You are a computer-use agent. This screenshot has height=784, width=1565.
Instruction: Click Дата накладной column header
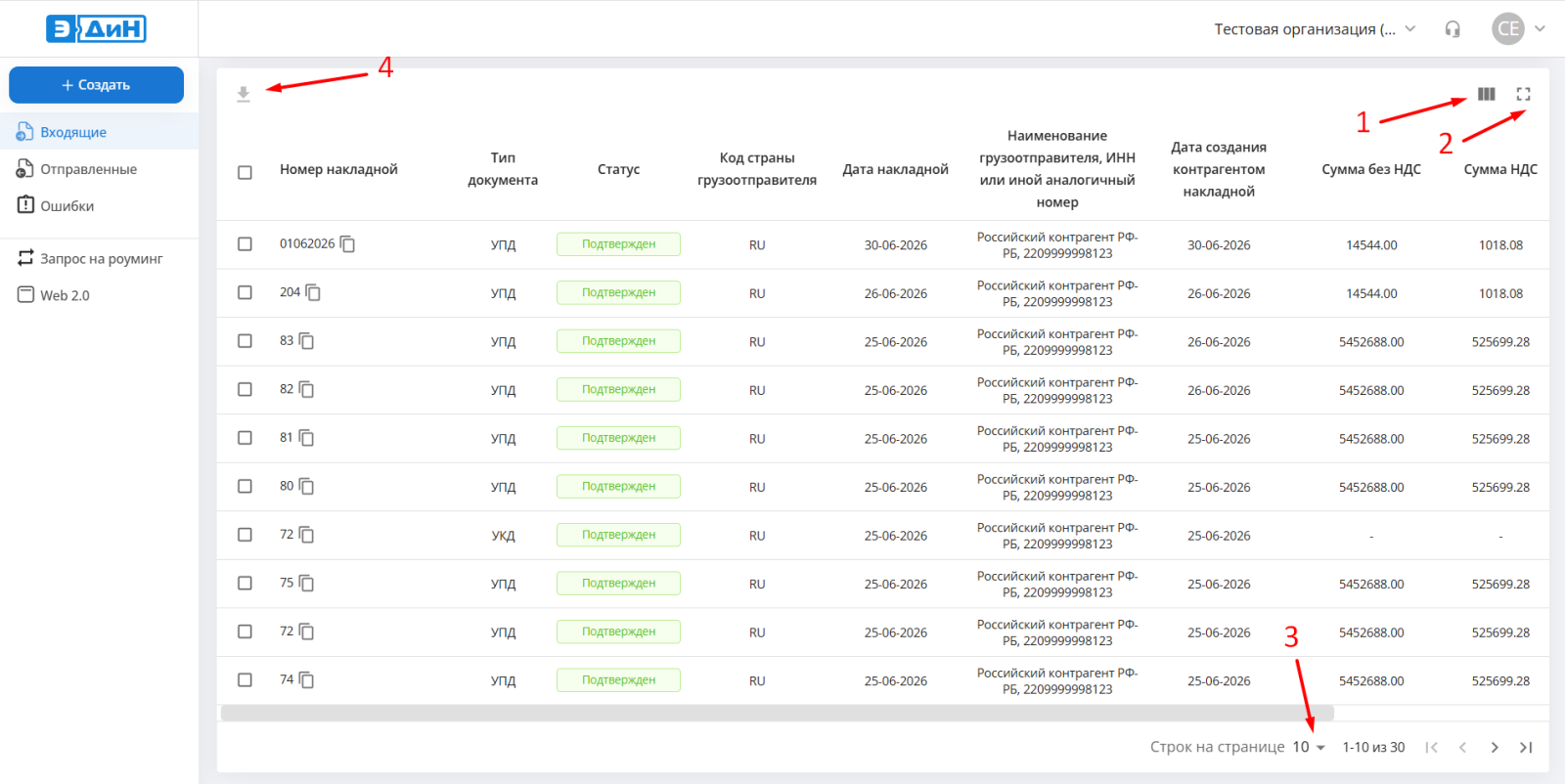895,169
